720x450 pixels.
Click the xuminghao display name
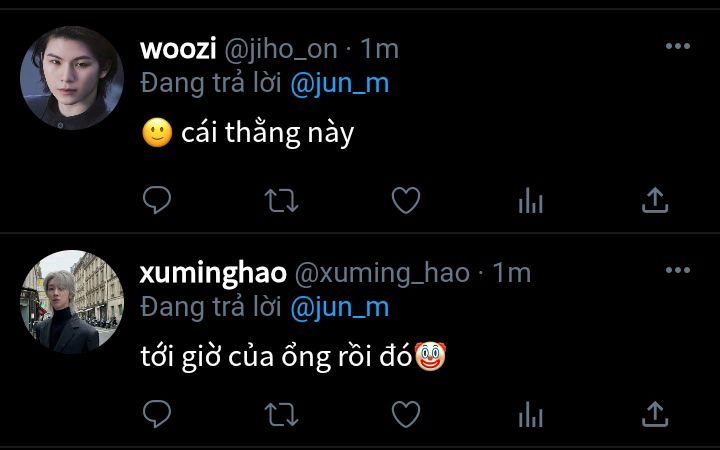point(213,274)
